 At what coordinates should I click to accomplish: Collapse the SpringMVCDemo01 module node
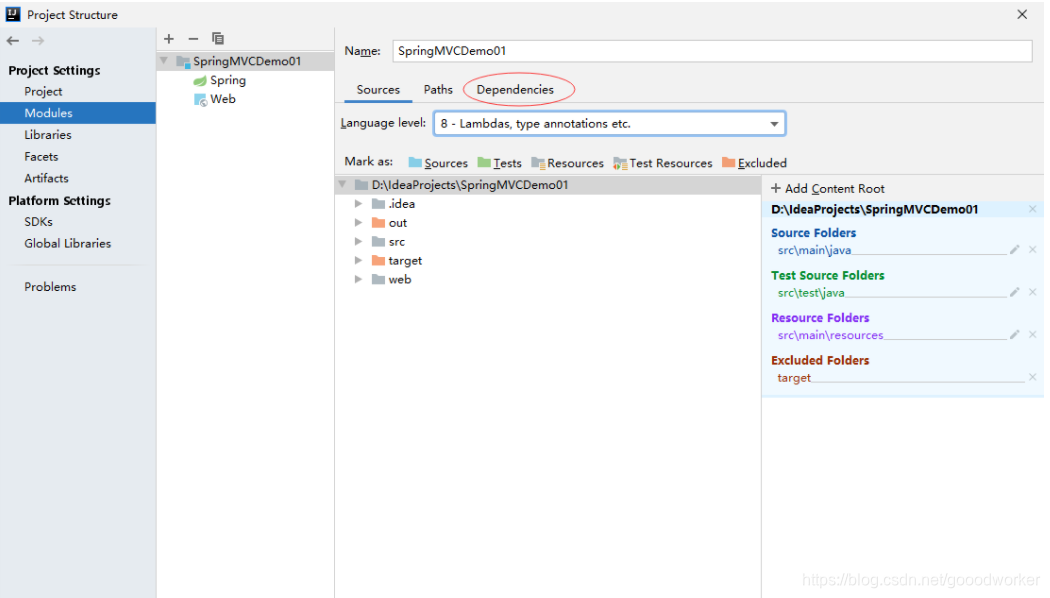tap(164, 61)
